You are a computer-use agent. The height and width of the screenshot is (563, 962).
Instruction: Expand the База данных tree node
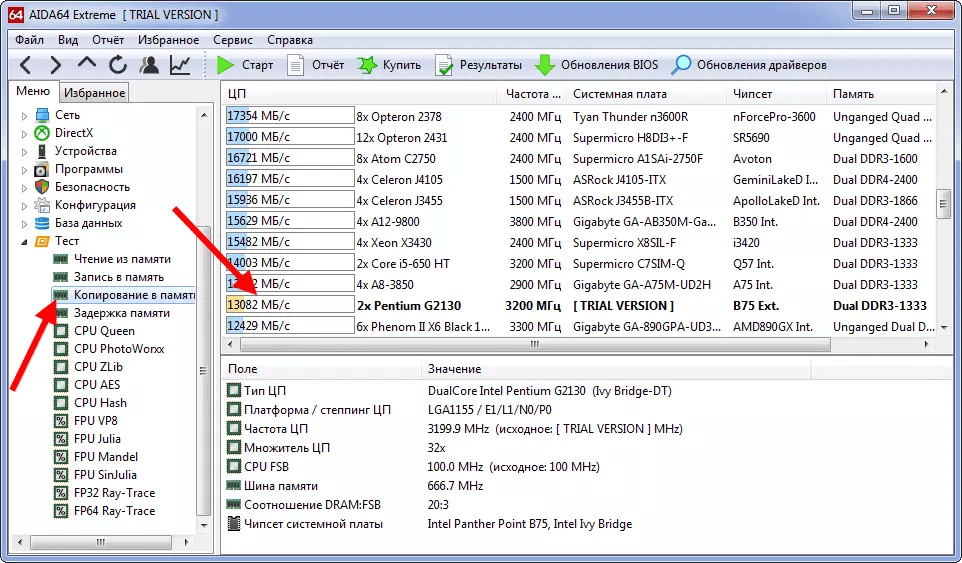click(x=25, y=223)
